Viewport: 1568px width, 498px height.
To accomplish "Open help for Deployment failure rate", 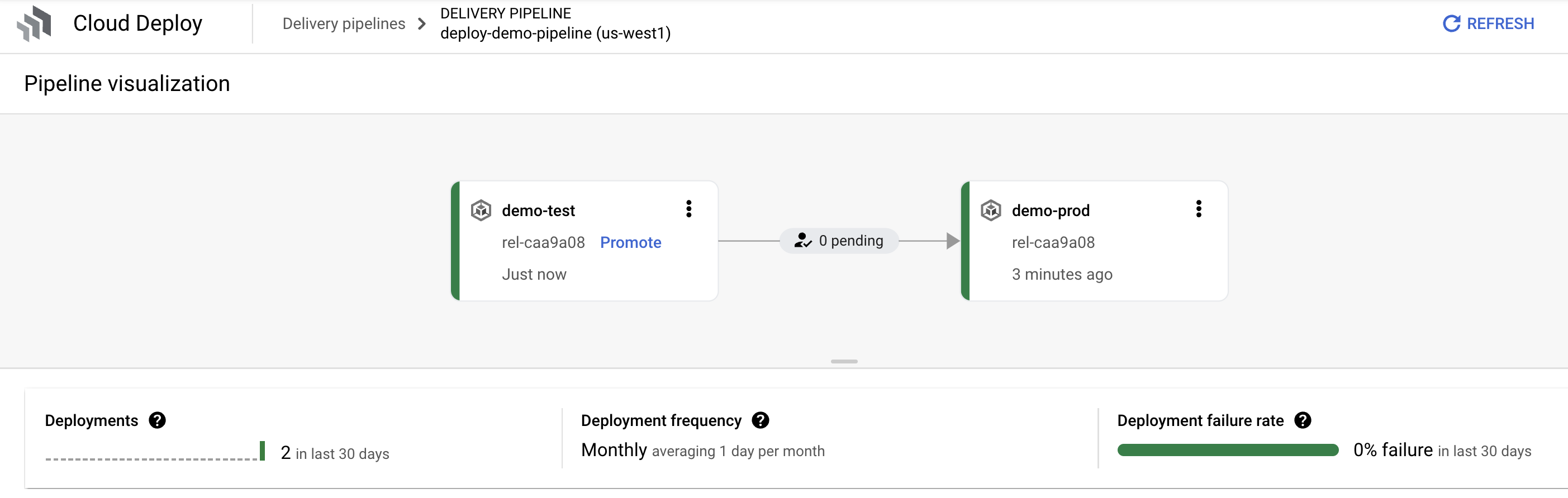I will tap(1303, 420).
